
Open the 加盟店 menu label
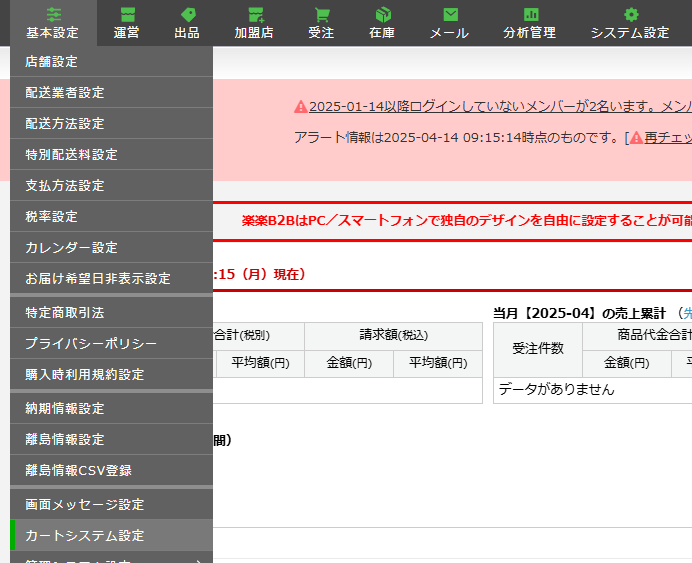pyautogui.click(x=254, y=33)
